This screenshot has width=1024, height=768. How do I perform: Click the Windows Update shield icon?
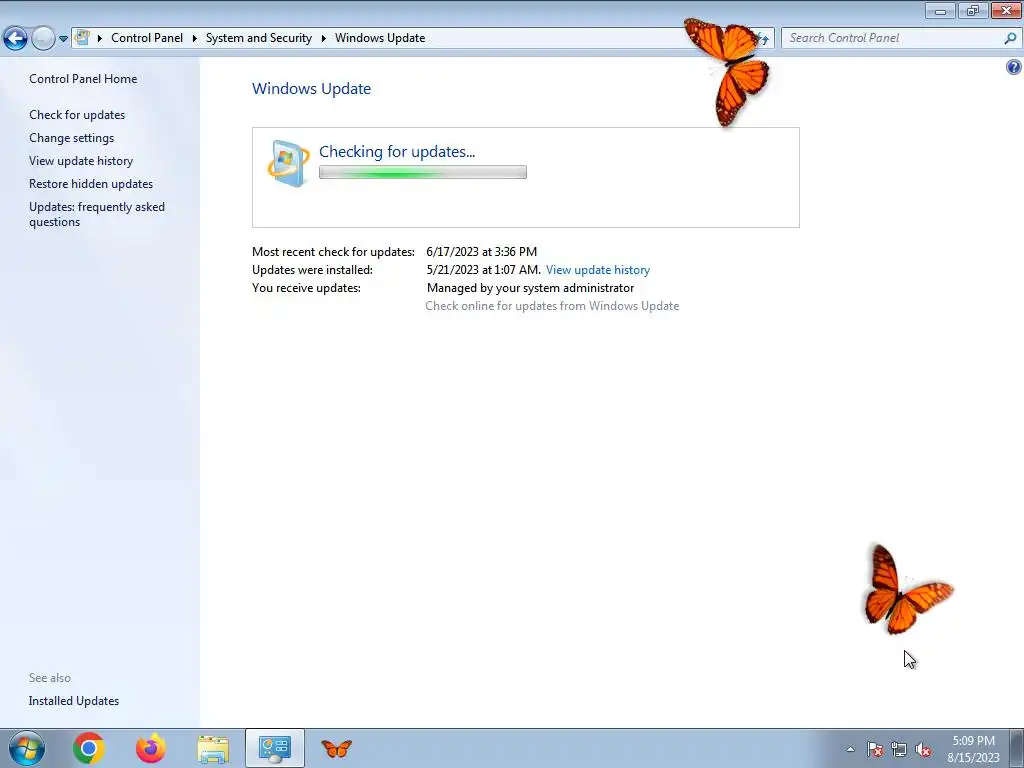pos(288,163)
